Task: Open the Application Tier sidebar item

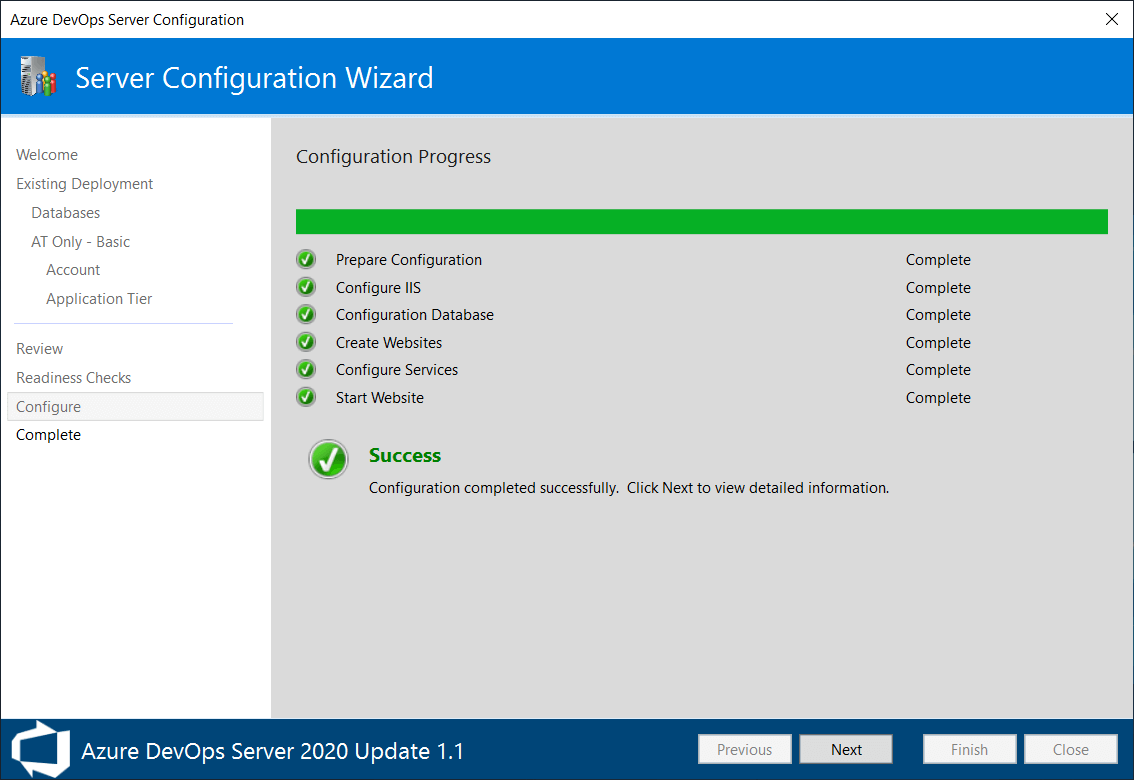Action: coord(99,299)
